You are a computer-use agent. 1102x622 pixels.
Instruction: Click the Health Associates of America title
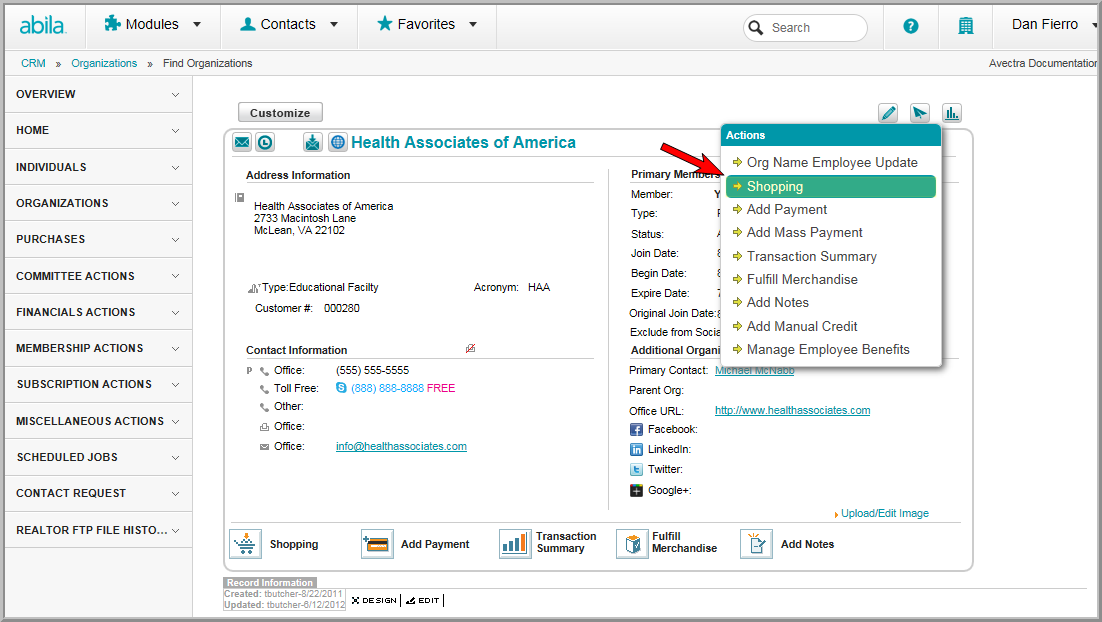pyautogui.click(x=463, y=143)
